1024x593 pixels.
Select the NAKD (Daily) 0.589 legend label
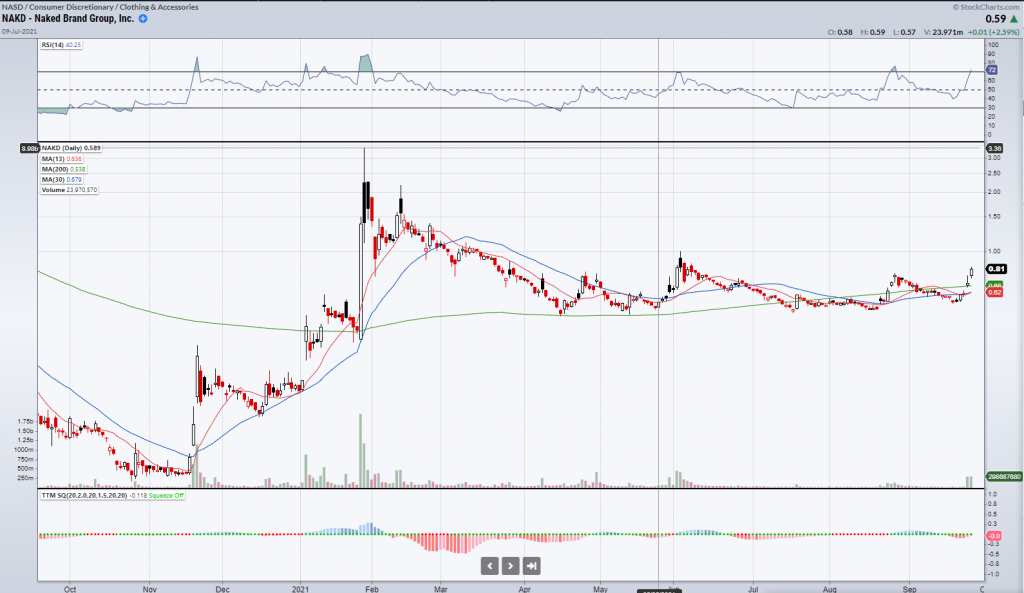click(x=71, y=148)
